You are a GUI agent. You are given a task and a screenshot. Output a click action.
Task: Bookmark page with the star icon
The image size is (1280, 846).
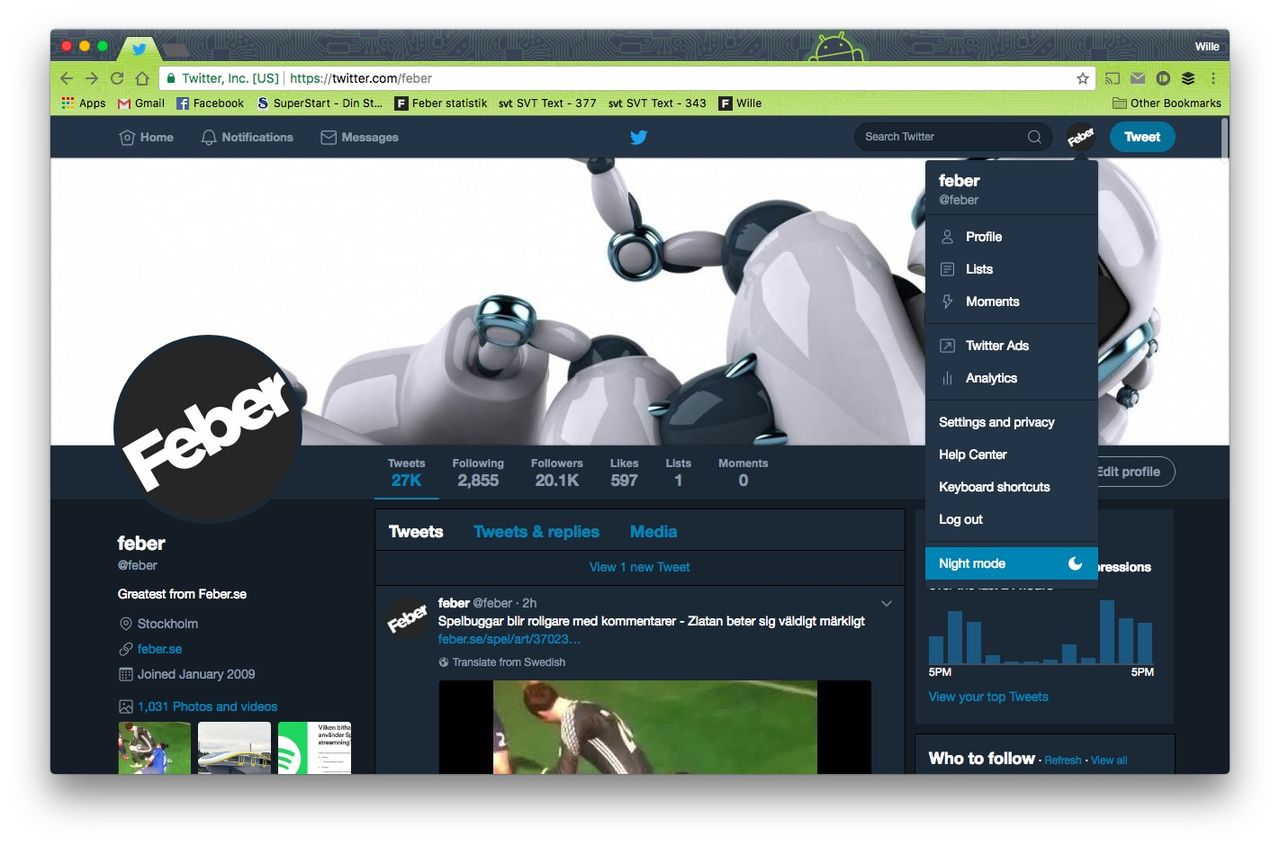[1082, 78]
